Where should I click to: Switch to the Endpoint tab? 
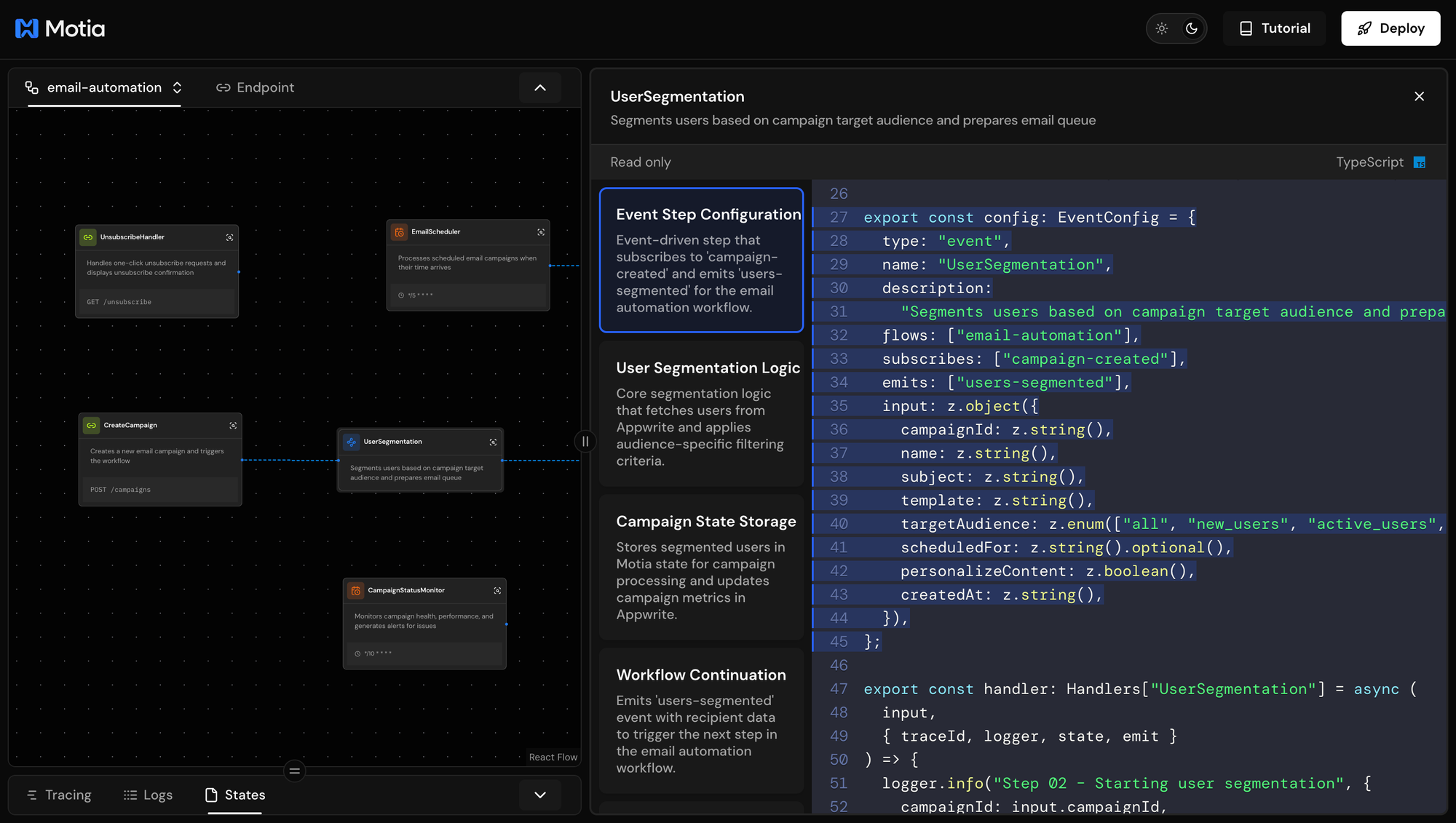[x=256, y=87]
